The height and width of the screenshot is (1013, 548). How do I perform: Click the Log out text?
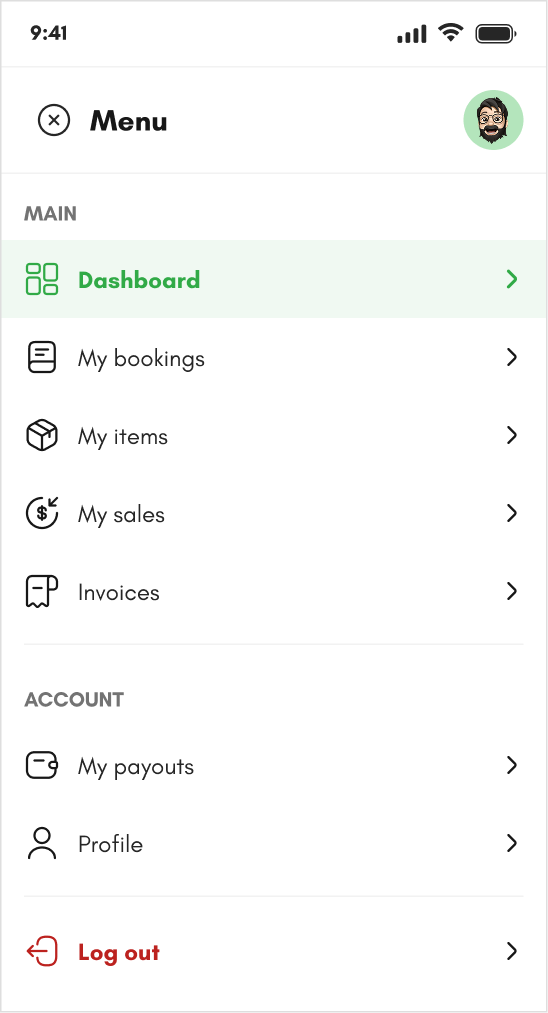119,953
